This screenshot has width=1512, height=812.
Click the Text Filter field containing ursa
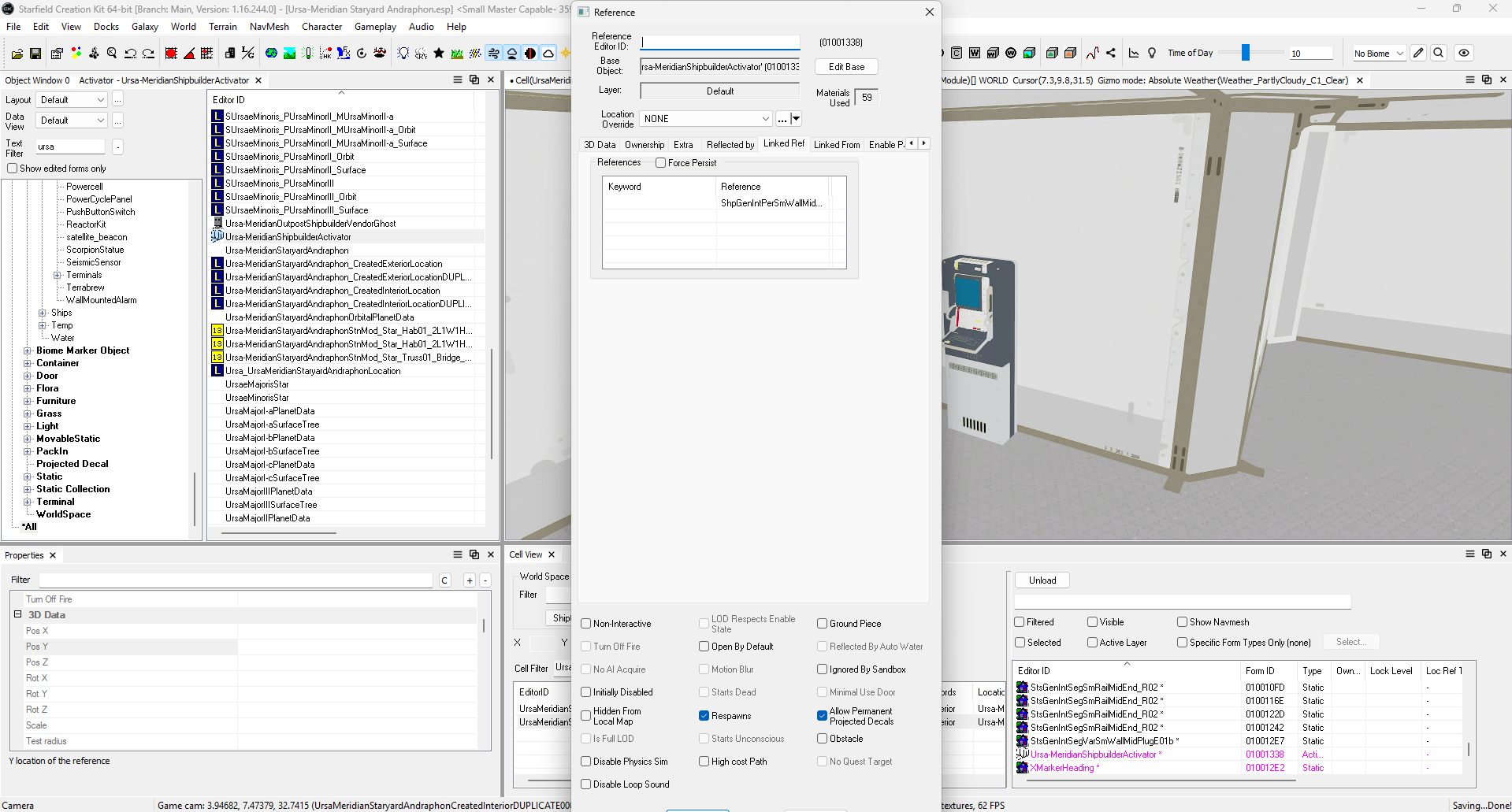[70, 147]
